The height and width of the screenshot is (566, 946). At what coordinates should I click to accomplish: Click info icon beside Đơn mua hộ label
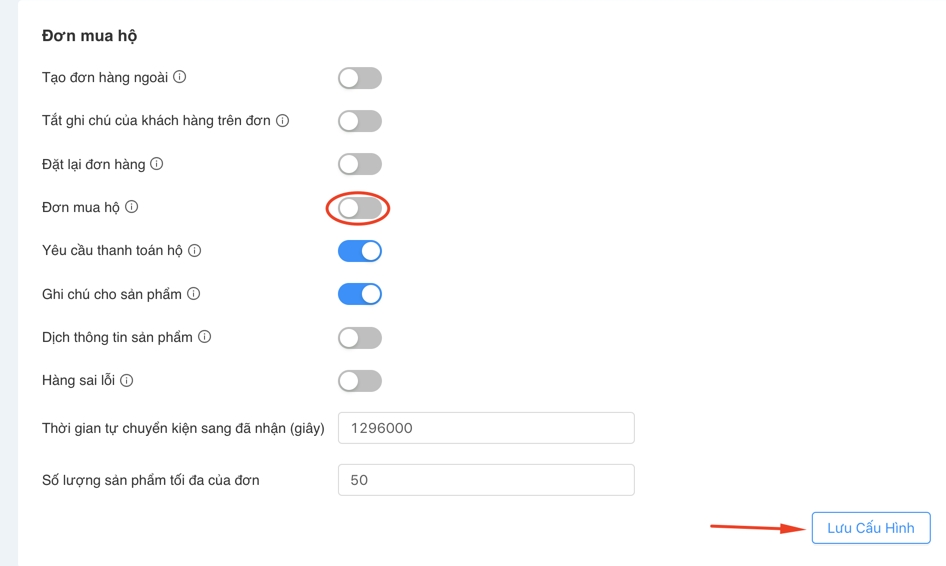pos(132,207)
